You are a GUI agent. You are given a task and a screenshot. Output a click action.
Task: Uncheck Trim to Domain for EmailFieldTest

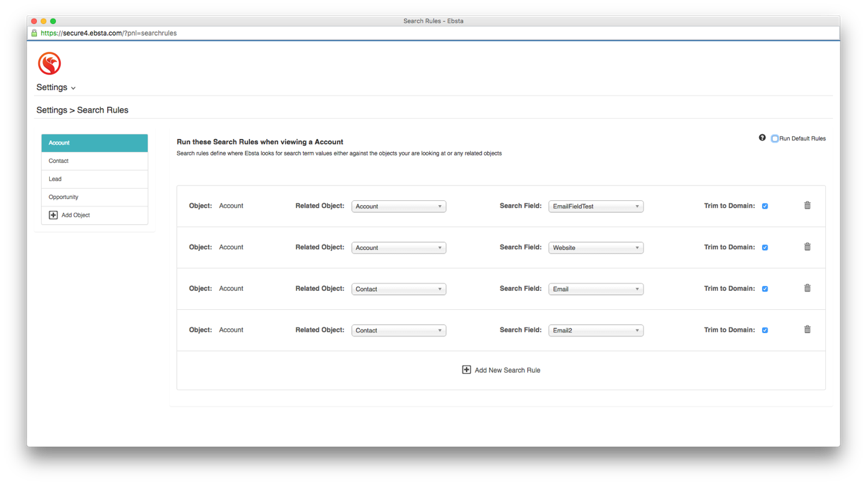tap(765, 206)
